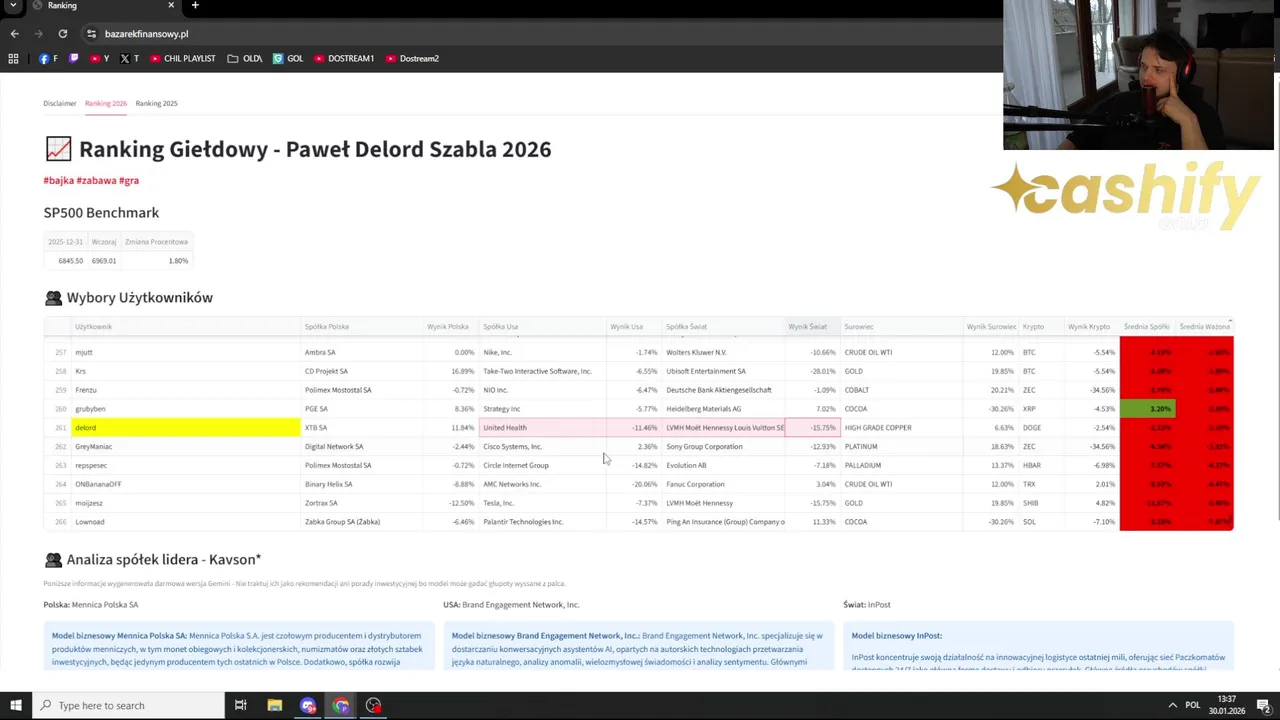Switch to the Ranking 2025 tab
This screenshot has width=1280, height=720.
click(156, 103)
